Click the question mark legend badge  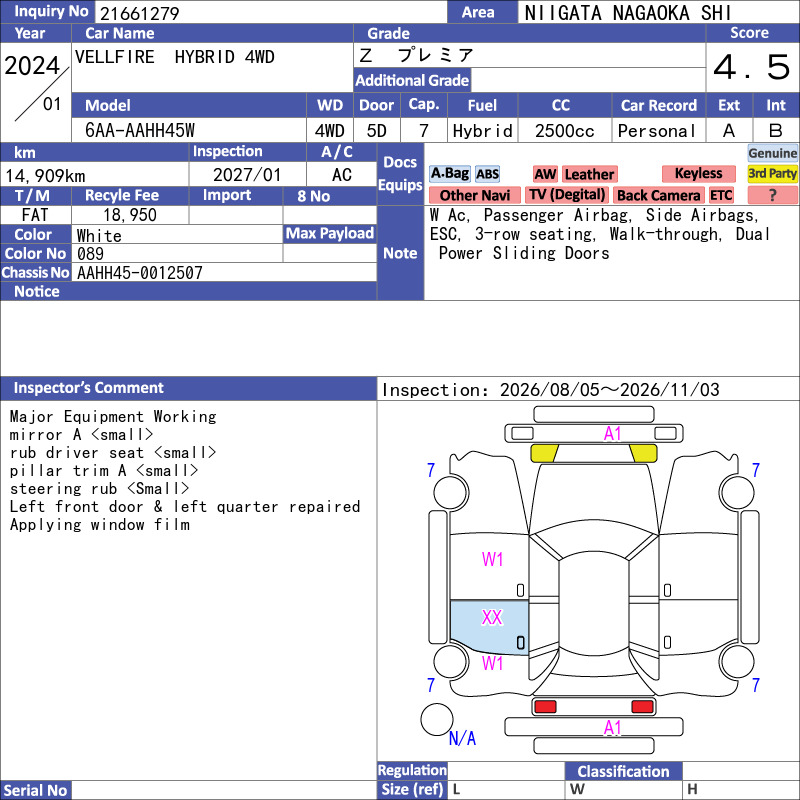click(x=772, y=195)
